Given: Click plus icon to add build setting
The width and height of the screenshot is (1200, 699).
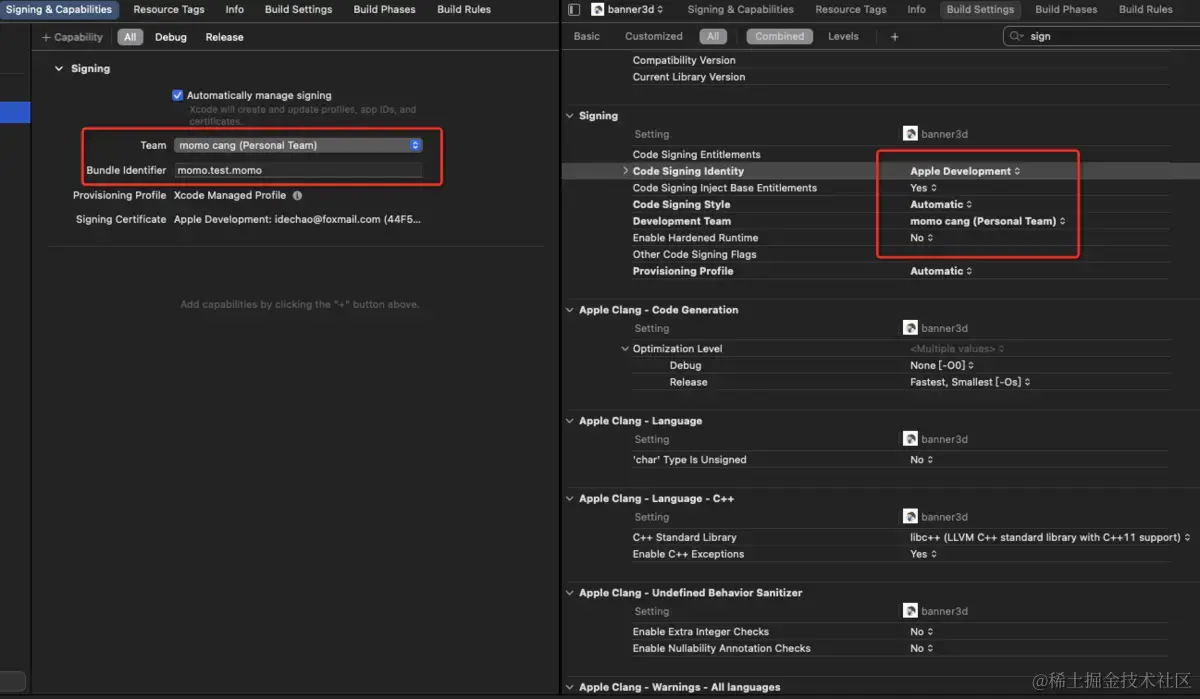Looking at the screenshot, I should [894, 37].
